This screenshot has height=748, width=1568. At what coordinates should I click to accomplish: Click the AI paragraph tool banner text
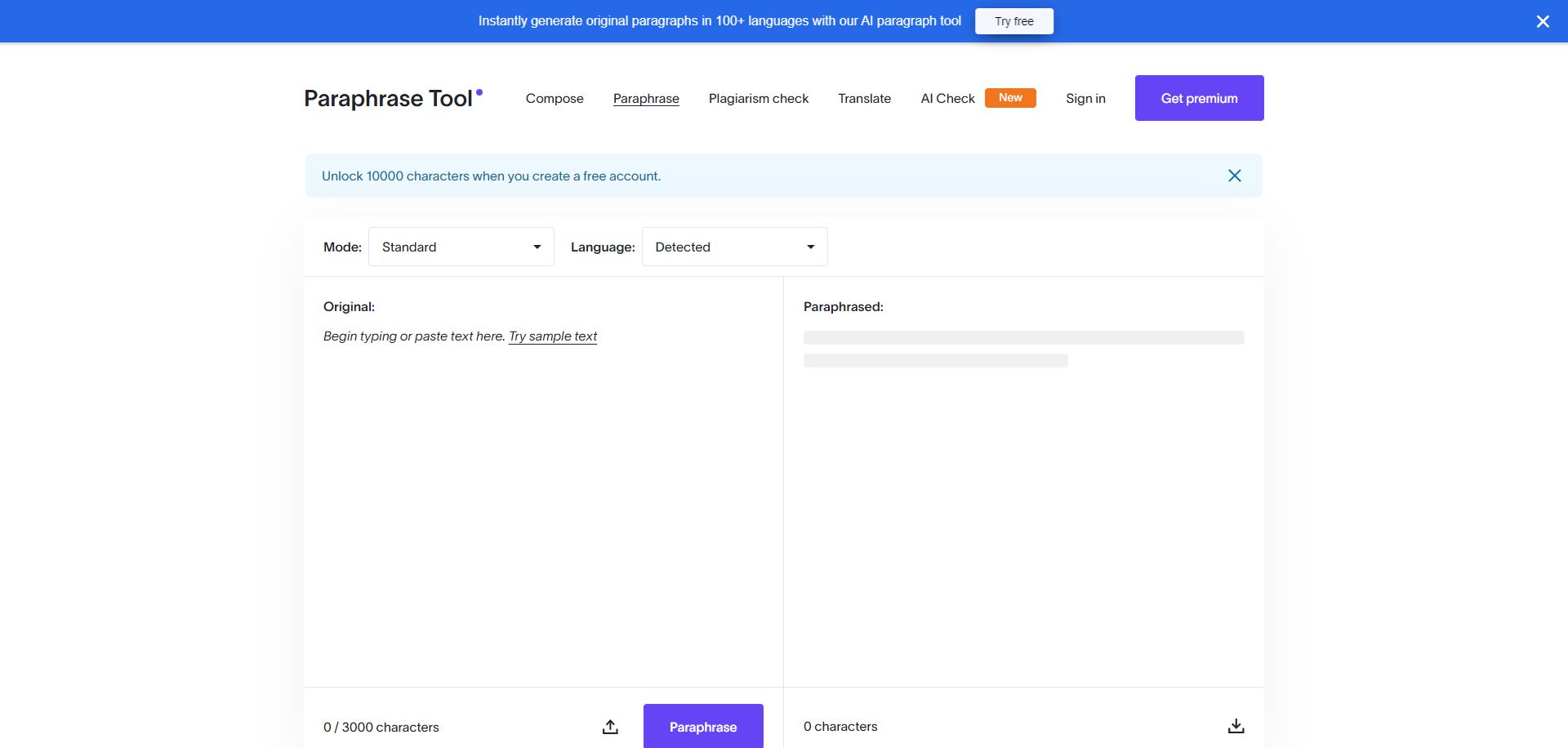719,21
